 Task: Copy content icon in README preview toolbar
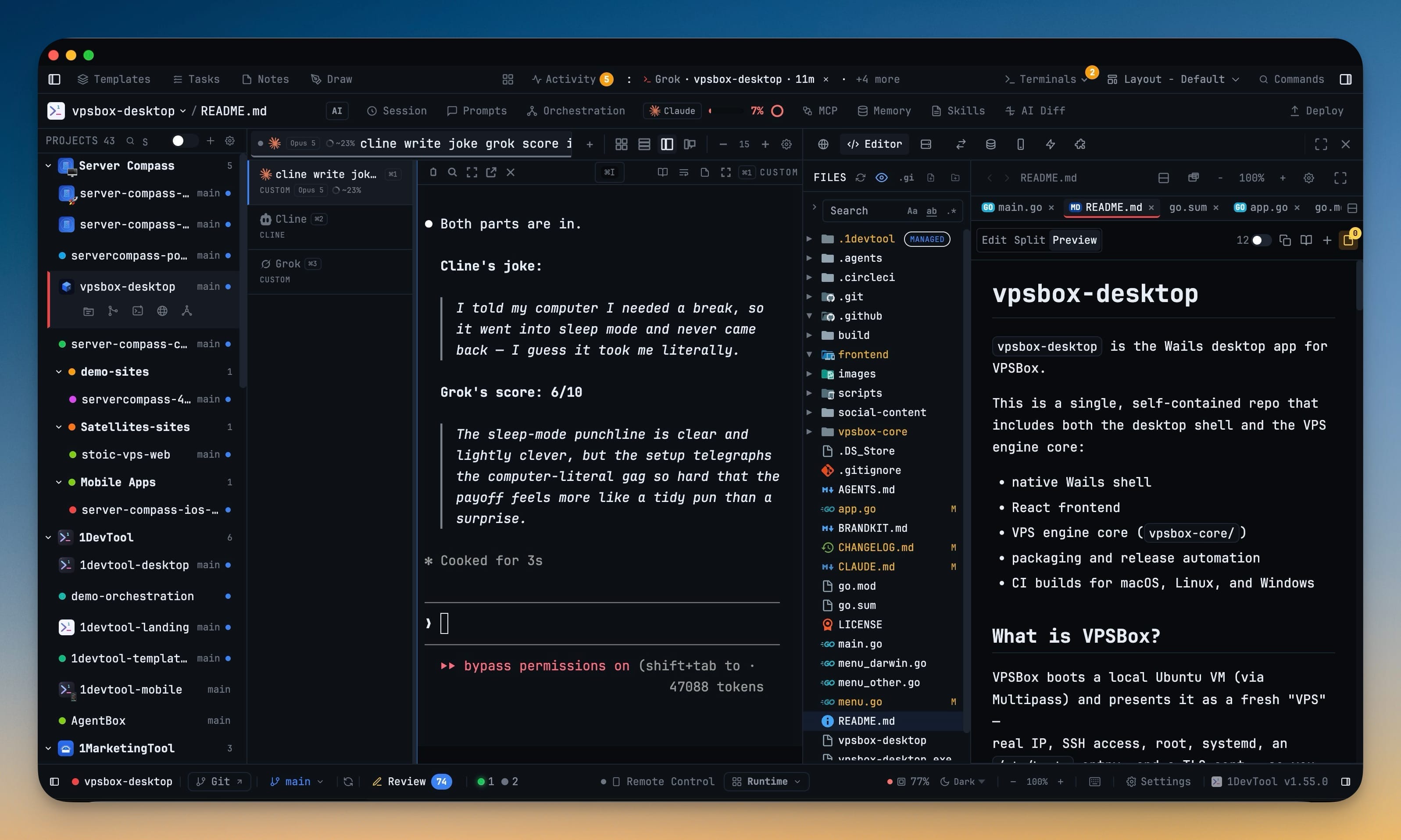coord(1285,240)
